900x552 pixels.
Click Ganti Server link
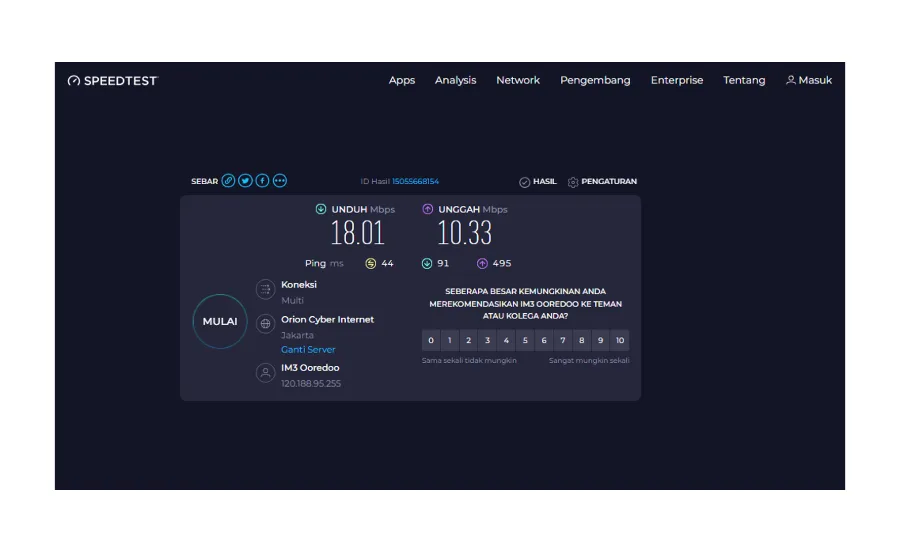[x=308, y=349]
